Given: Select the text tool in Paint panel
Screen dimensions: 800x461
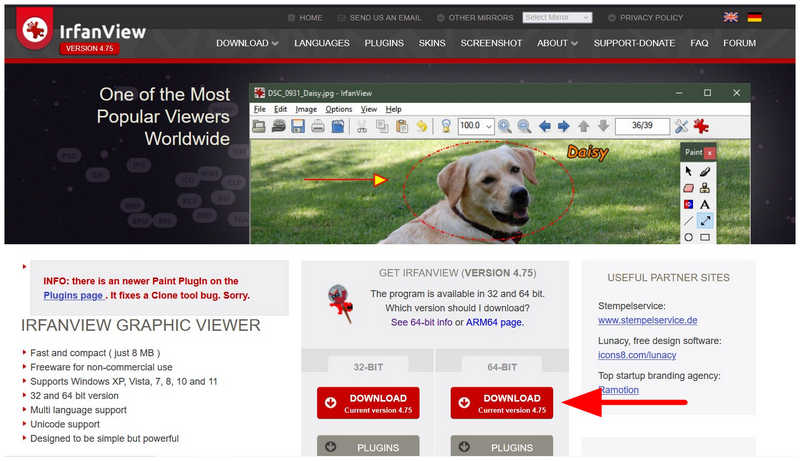Looking at the screenshot, I should point(705,204).
